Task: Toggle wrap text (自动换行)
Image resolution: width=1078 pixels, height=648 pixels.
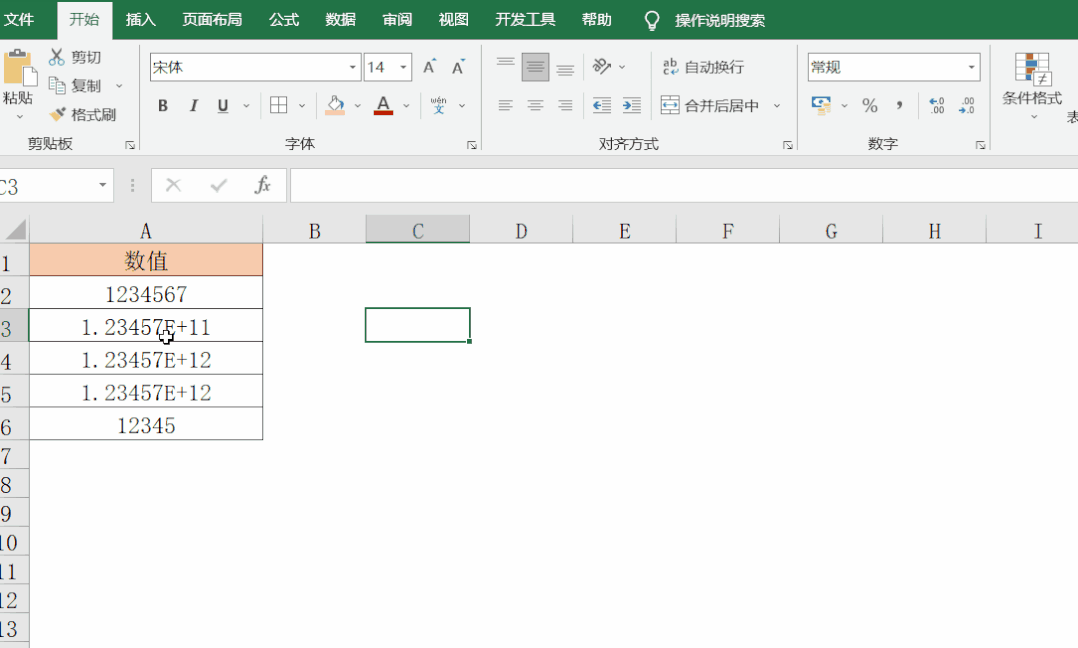Action: click(703, 67)
